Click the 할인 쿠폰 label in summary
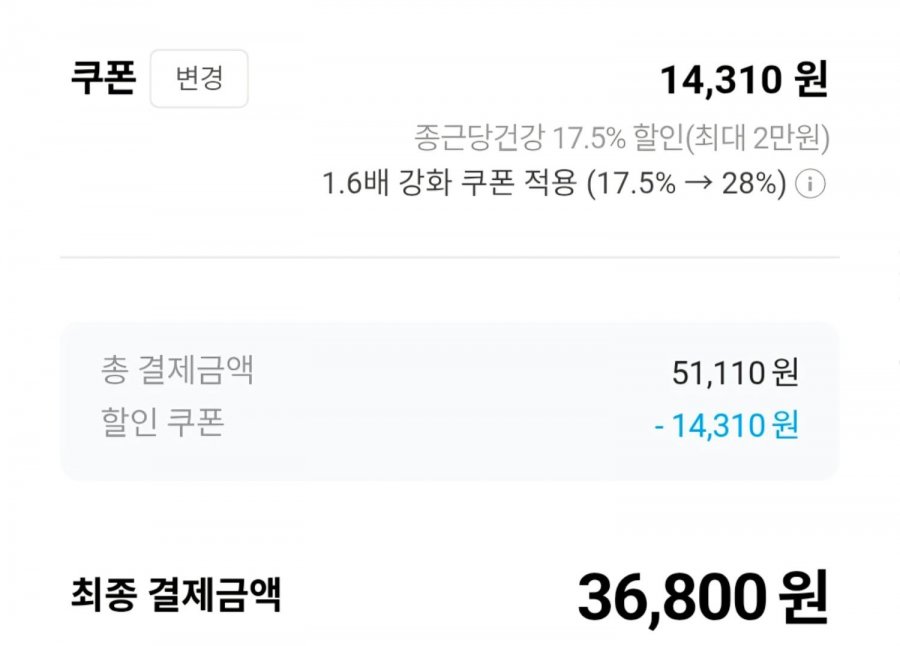The image size is (900, 646). coord(162,424)
